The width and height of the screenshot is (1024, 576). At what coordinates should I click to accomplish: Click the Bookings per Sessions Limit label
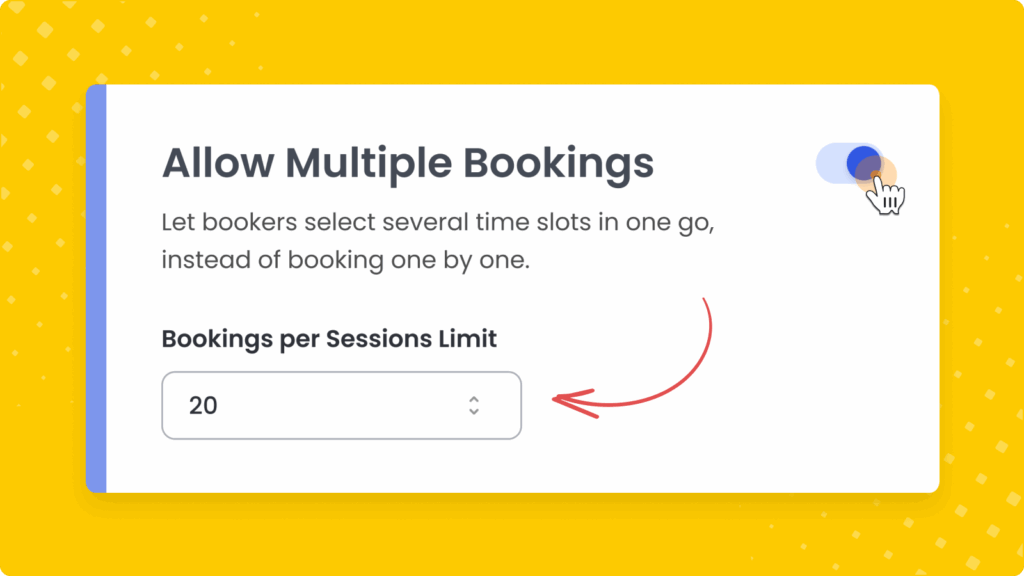click(329, 338)
